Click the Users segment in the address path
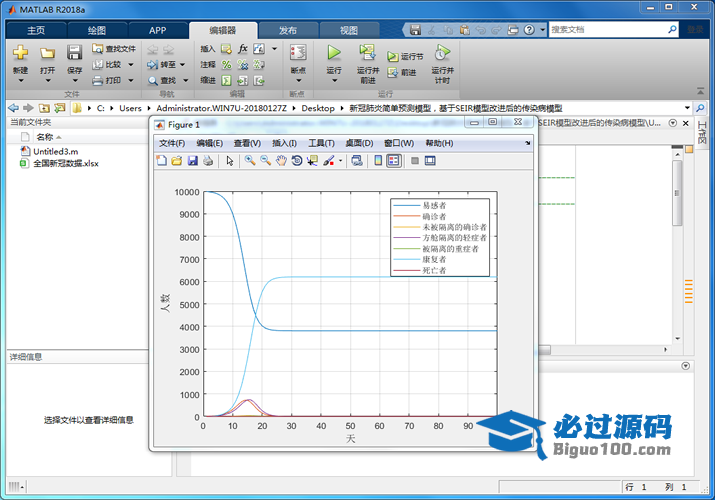The width and height of the screenshot is (715, 500). pyautogui.click(x=130, y=108)
